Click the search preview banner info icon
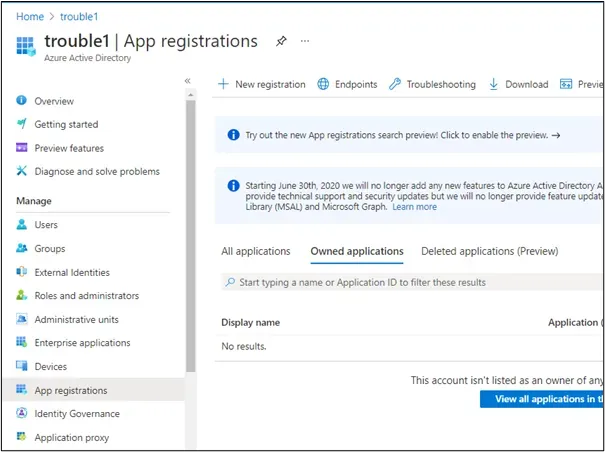Image resolution: width=605 pixels, height=452 pixels. coord(233,135)
